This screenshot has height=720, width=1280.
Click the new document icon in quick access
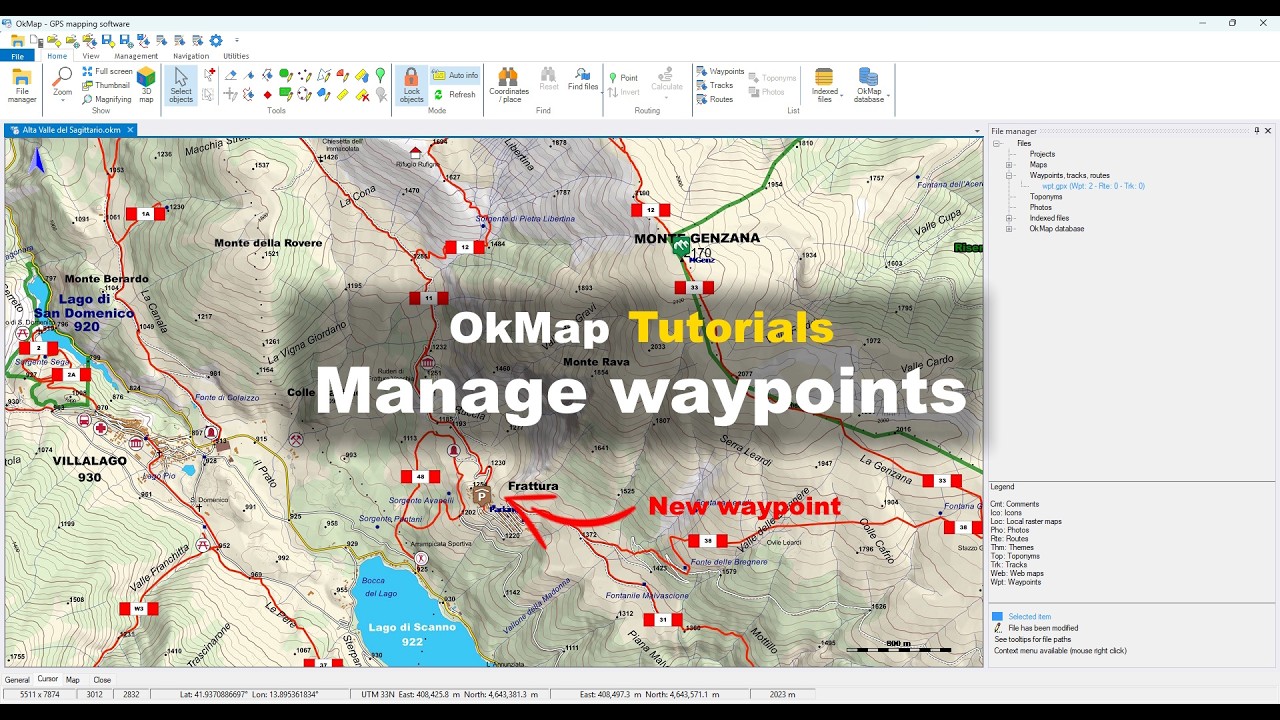[x=35, y=41]
